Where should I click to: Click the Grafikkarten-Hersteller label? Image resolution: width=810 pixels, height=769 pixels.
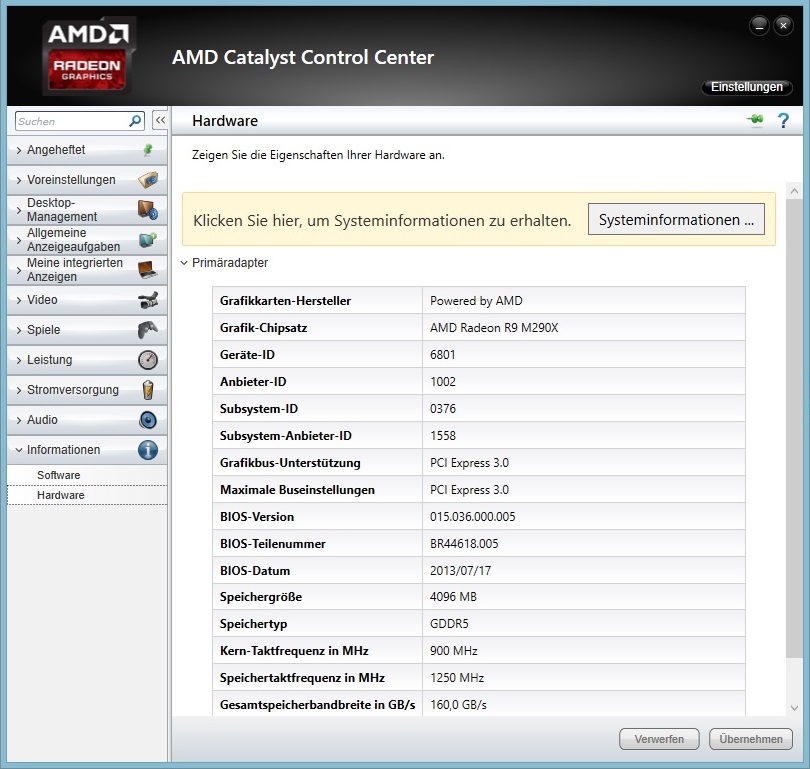[x=285, y=301]
